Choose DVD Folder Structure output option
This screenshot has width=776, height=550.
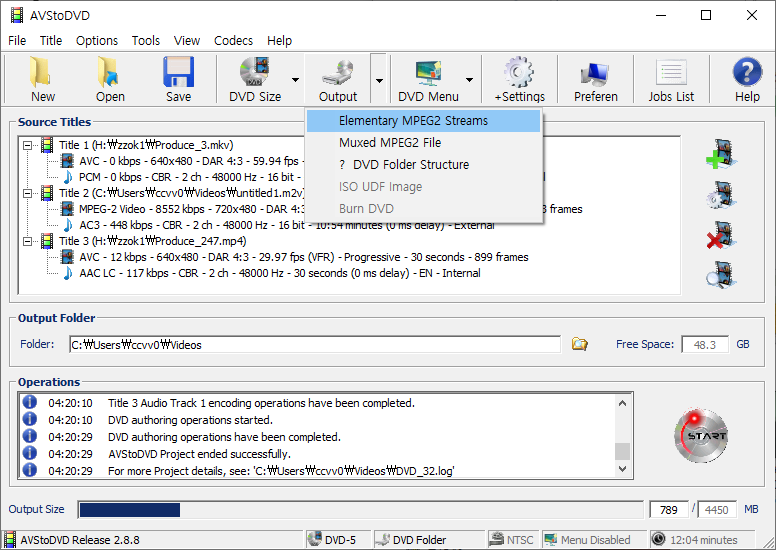point(423,164)
